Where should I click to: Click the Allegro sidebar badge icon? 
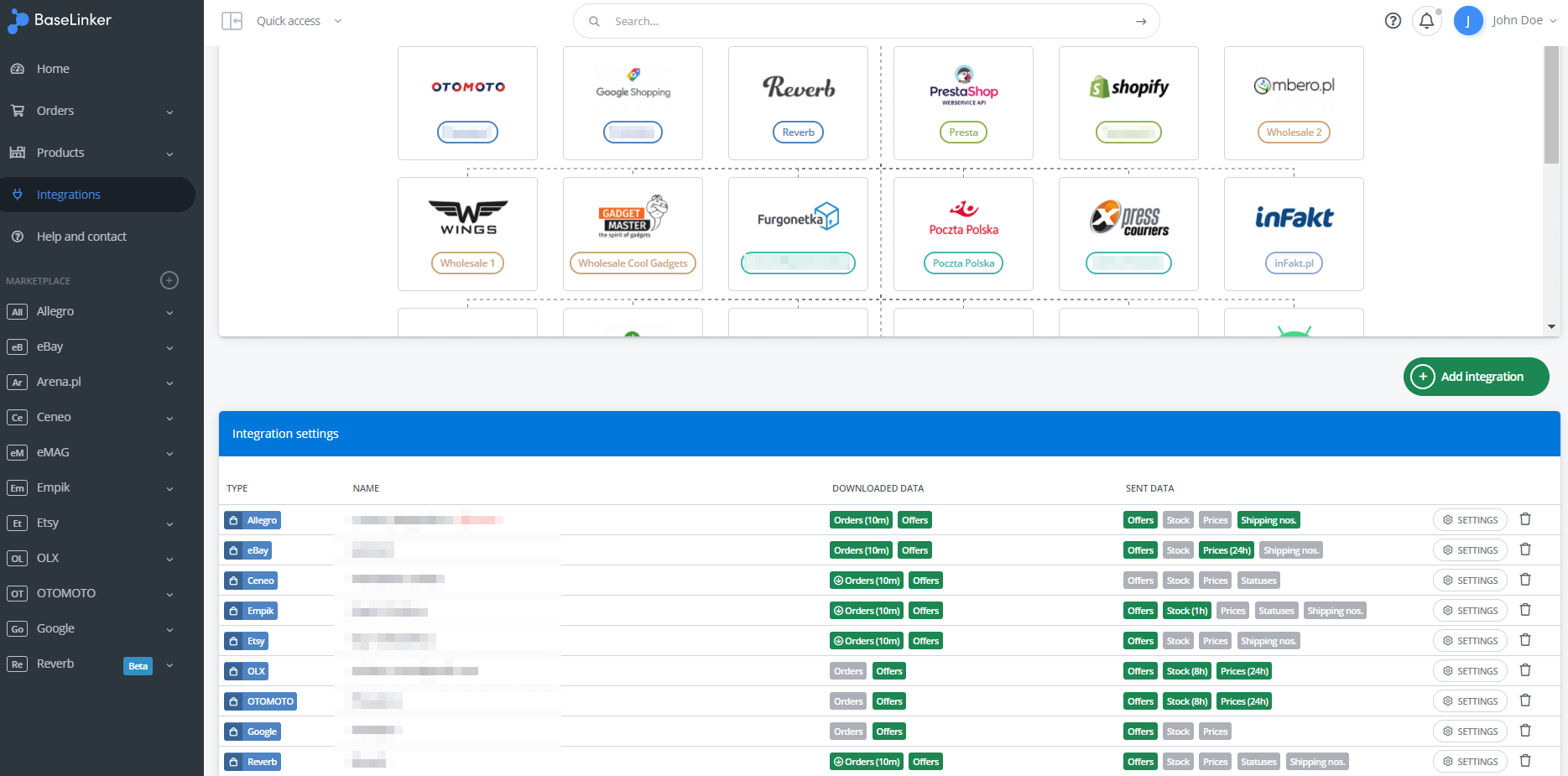coord(17,312)
